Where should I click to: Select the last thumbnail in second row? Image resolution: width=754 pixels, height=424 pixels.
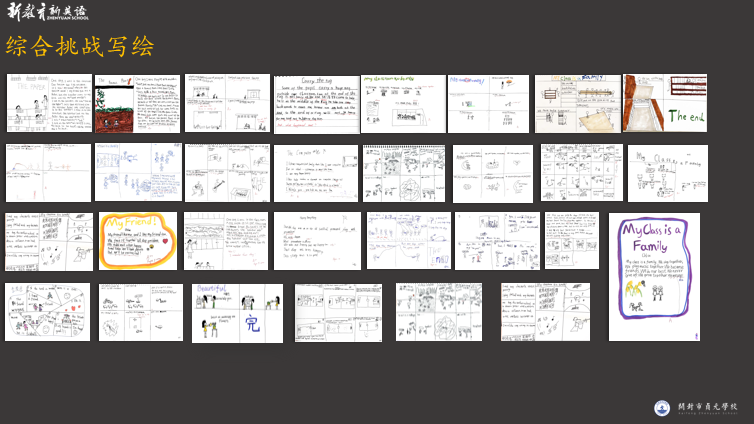point(667,173)
